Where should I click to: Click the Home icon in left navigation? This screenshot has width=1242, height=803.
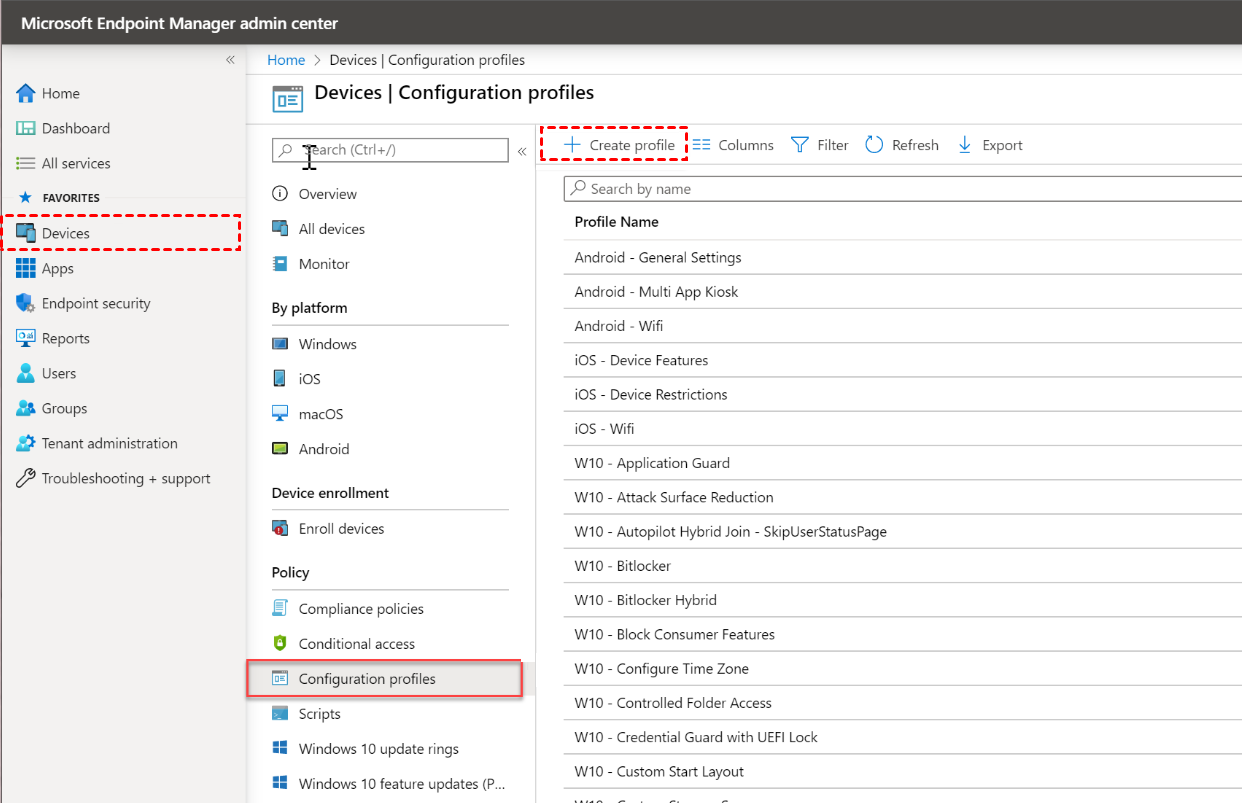click(x=26, y=93)
